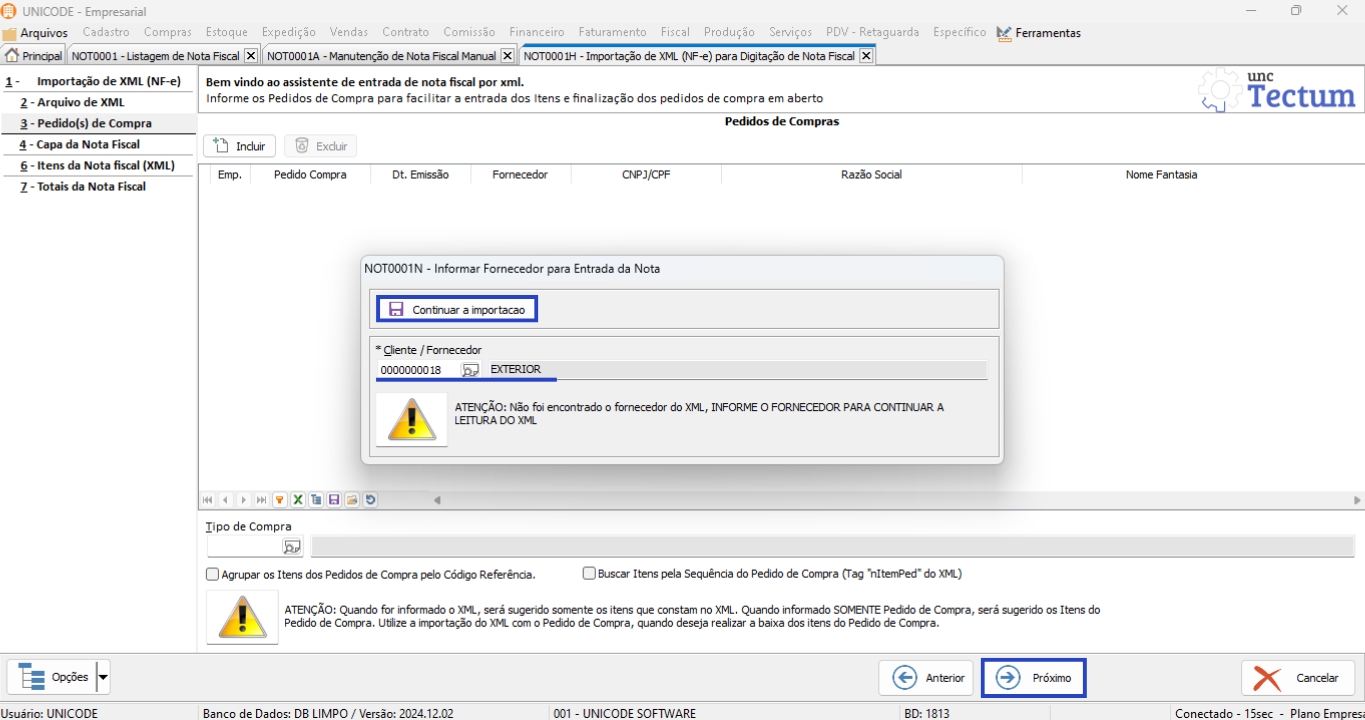Click the column tree icon in grid toolbar

click(x=316, y=500)
